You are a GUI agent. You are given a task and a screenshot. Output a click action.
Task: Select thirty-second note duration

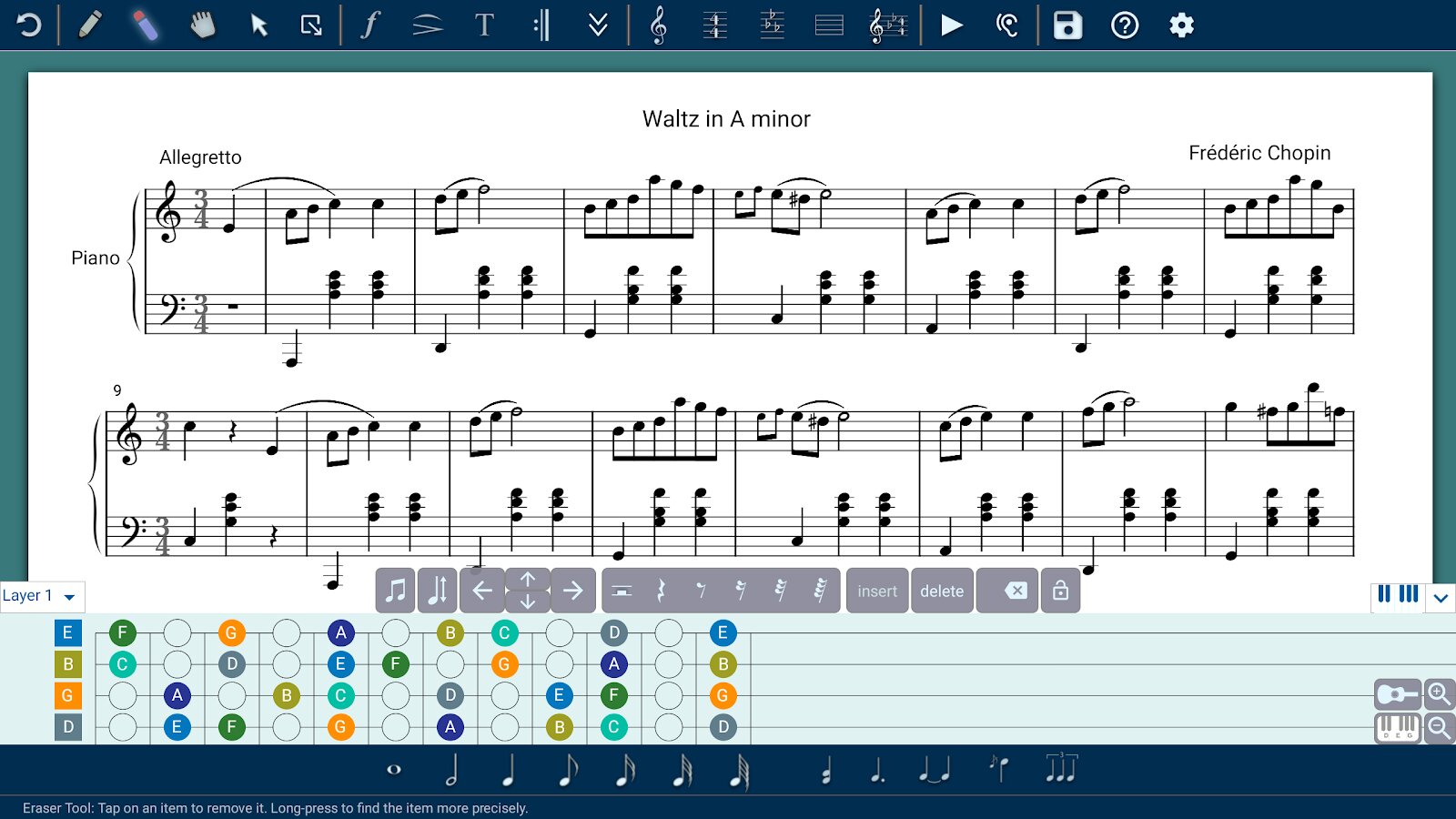click(682, 770)
